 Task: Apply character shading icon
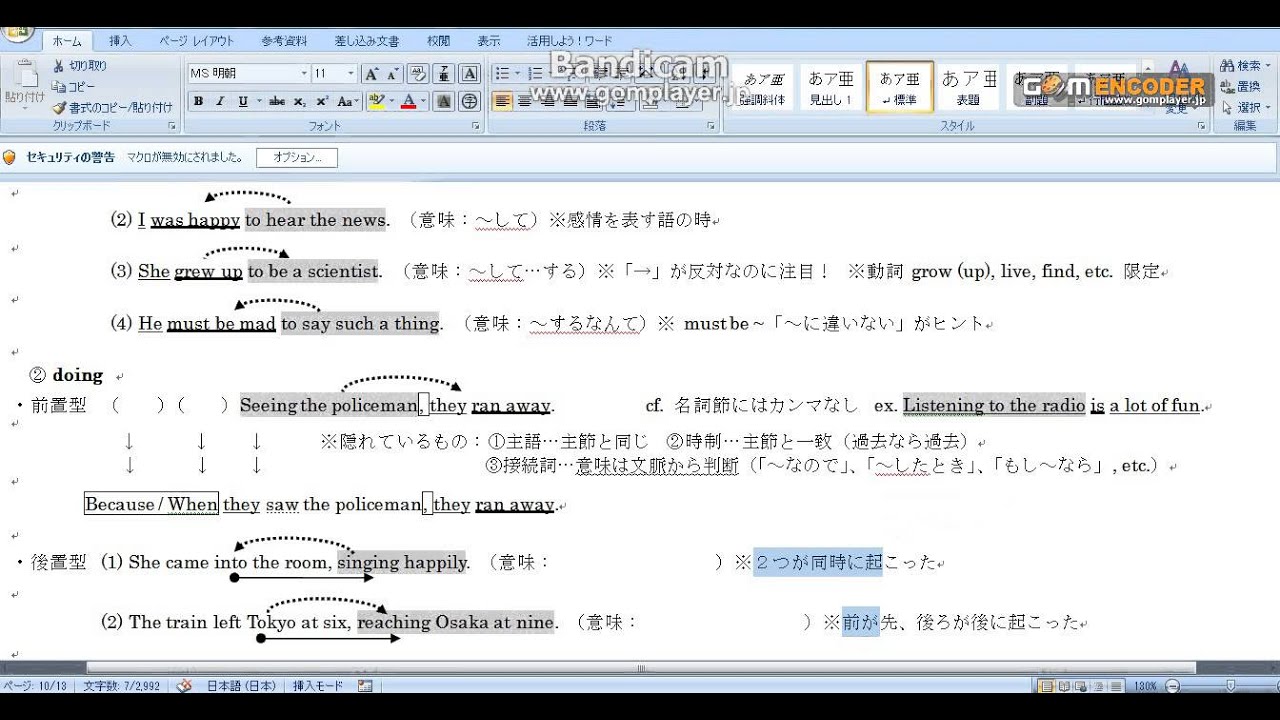[x=444, y=102]
